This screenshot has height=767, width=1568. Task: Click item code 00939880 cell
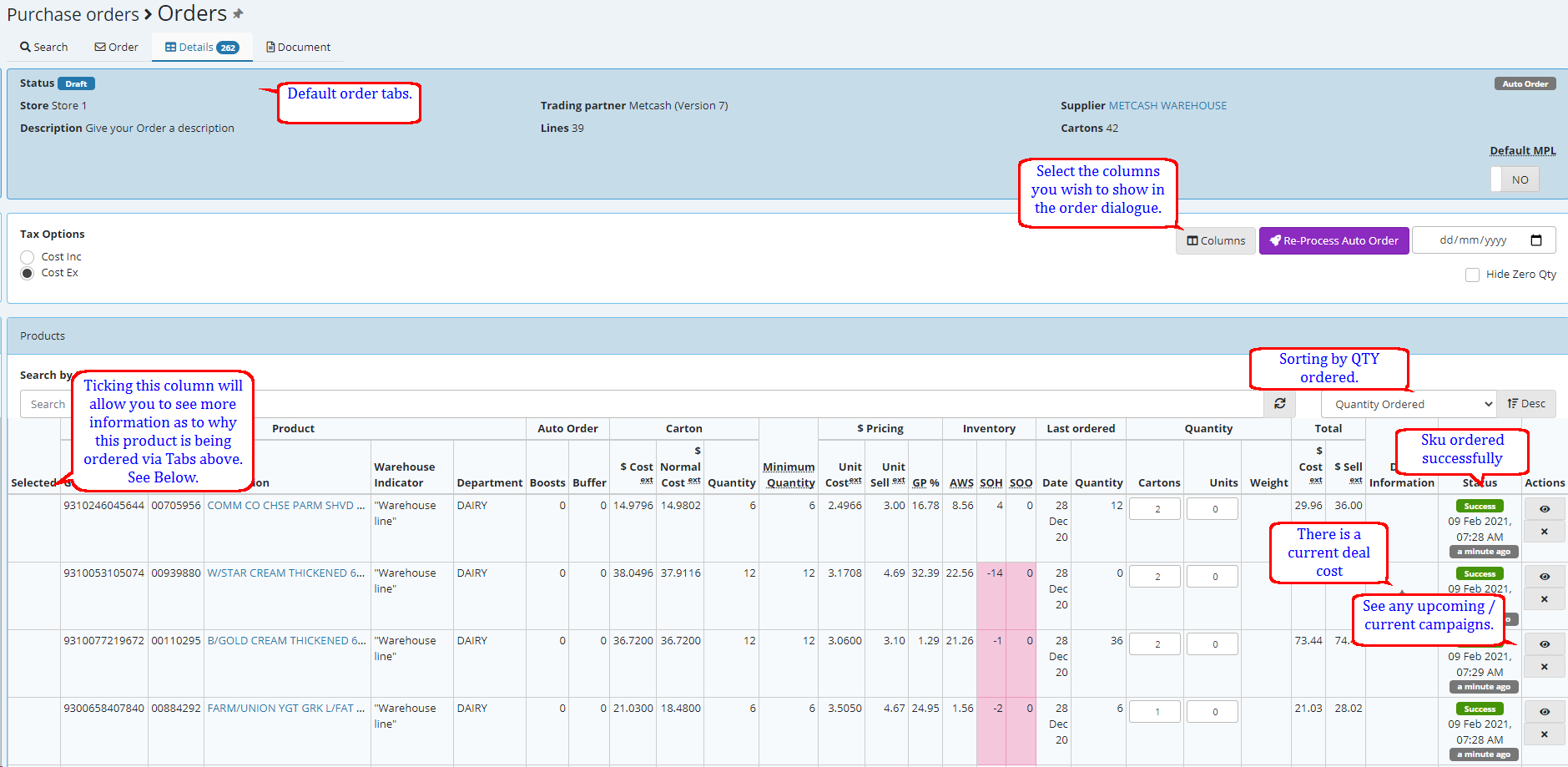(176, 573)
